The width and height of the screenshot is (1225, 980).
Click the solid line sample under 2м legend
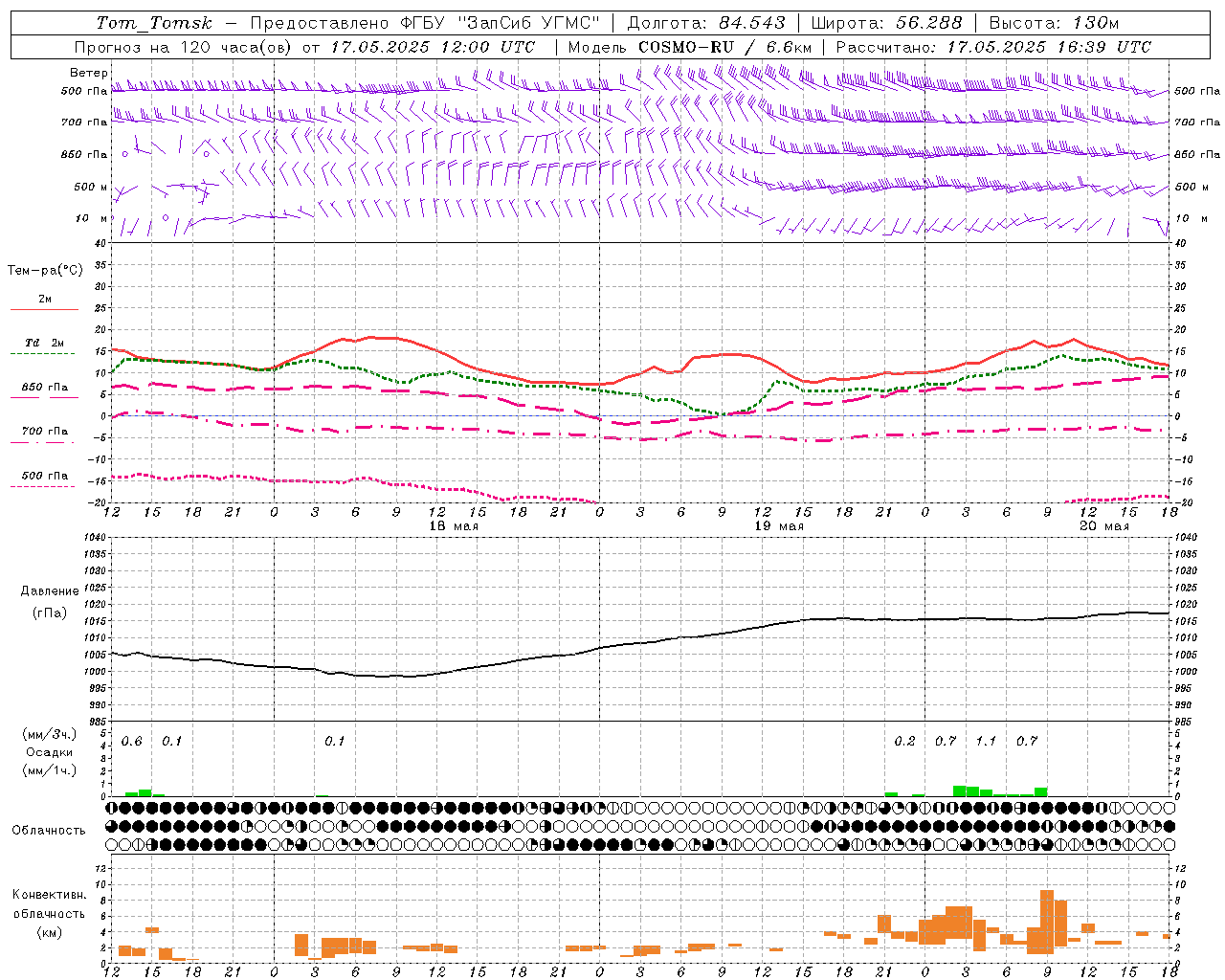coord(44,309)
